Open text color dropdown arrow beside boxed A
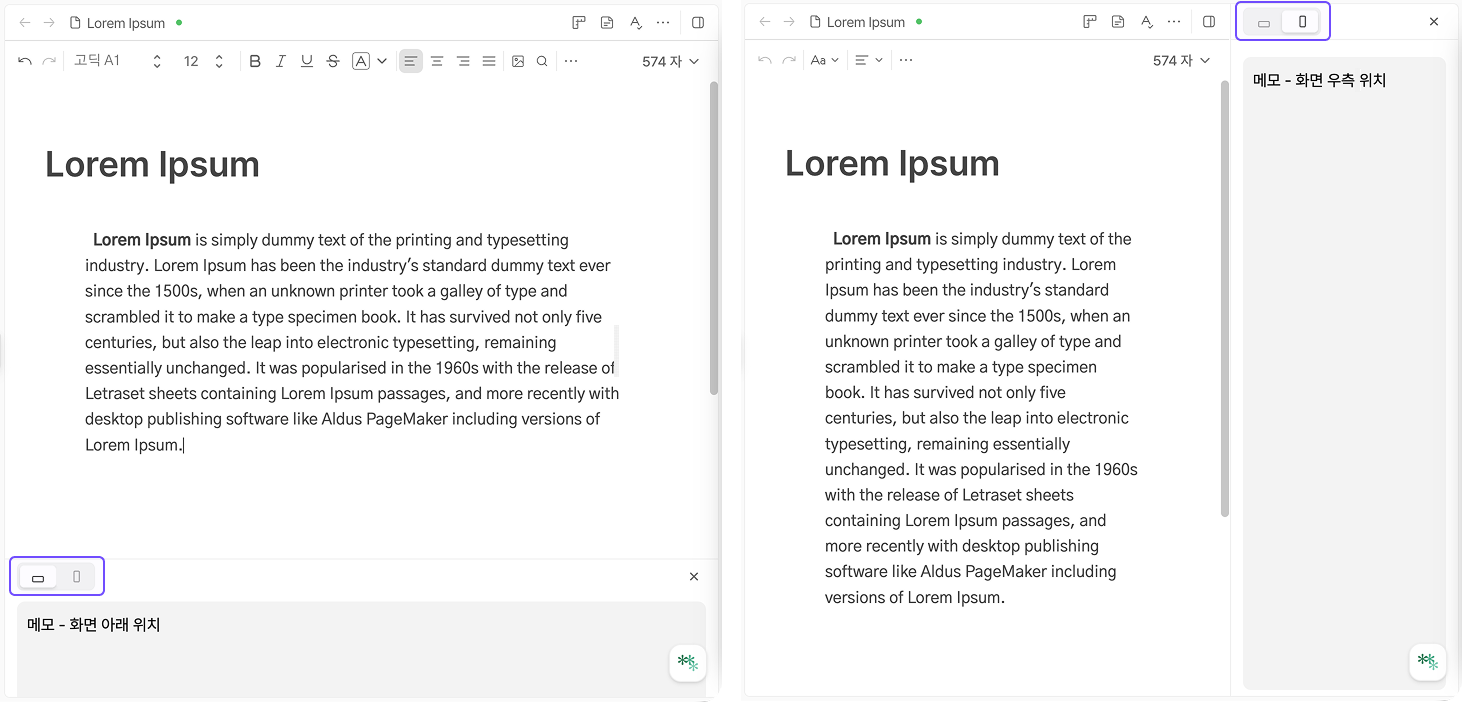Image resolution: width=1462 pixels, height=702 pixels. tap(382, 61)
